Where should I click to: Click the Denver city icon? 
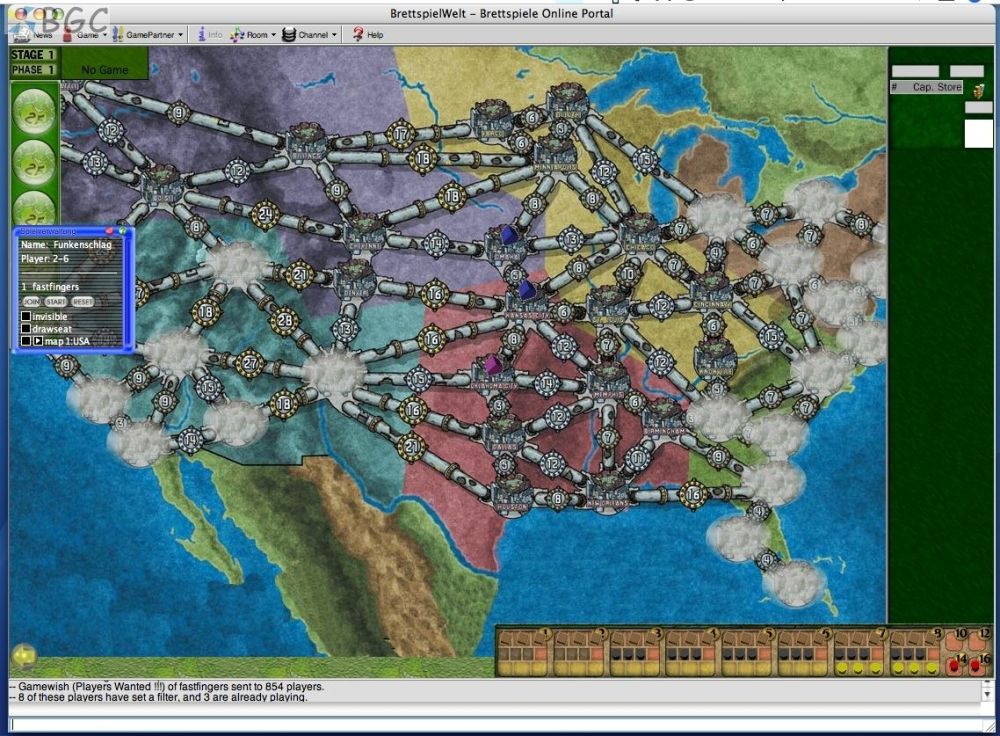pyautogui.click(x=355, y=279)
